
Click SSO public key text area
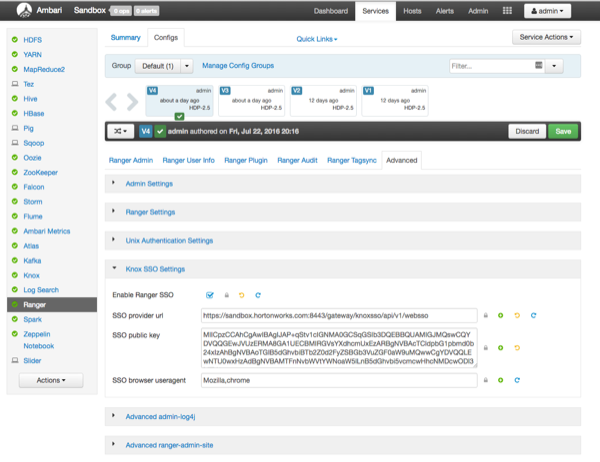tap(339, 348)
